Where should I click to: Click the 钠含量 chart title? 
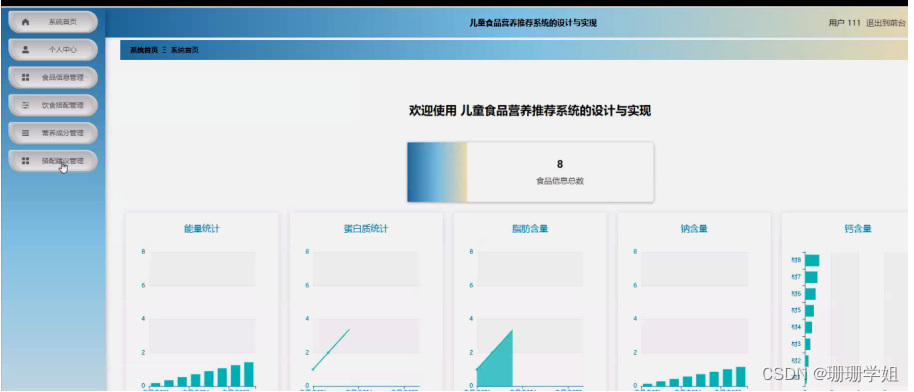click(694, 229)
